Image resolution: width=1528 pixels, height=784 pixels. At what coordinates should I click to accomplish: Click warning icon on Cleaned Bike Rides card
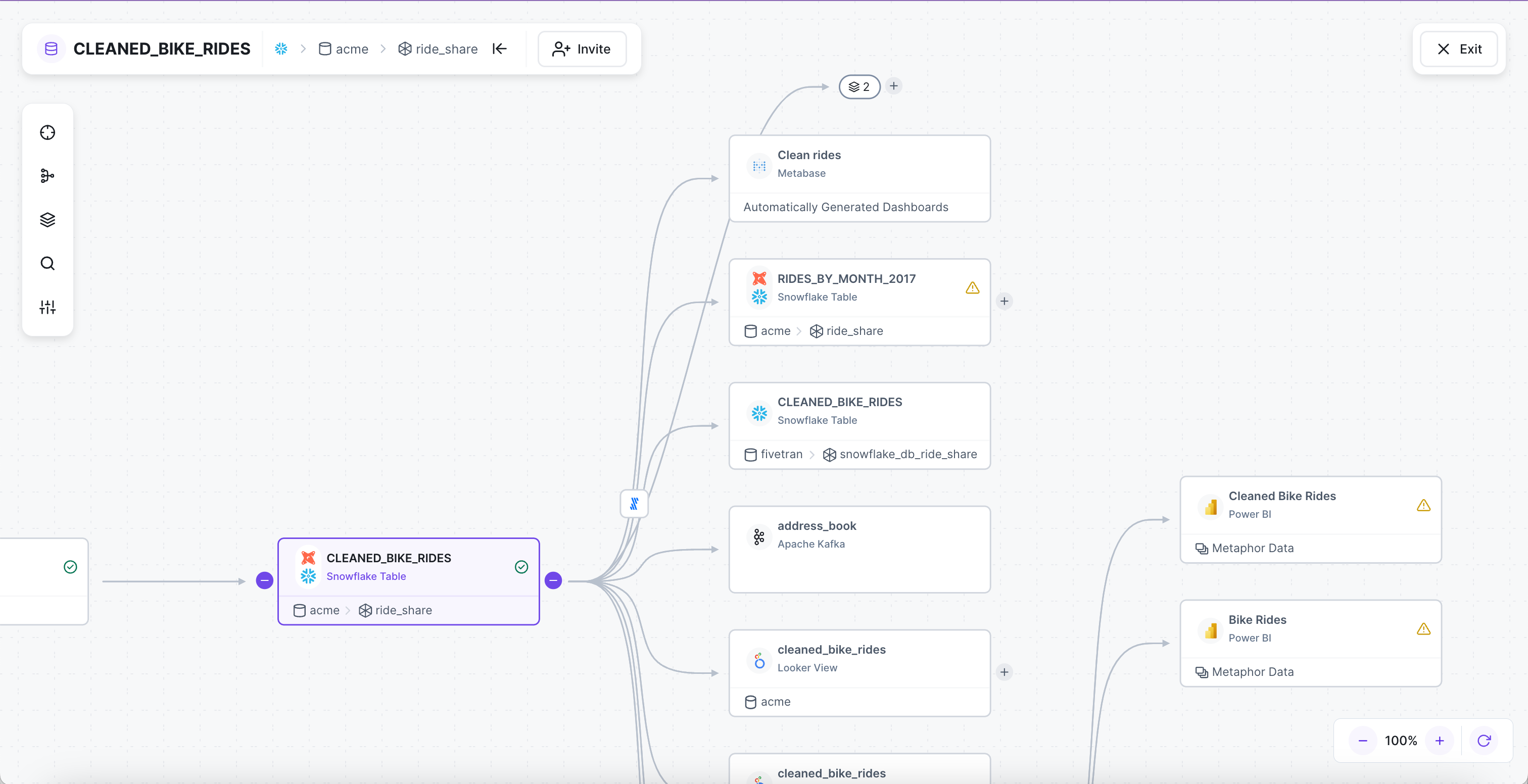pos(1423,505)
